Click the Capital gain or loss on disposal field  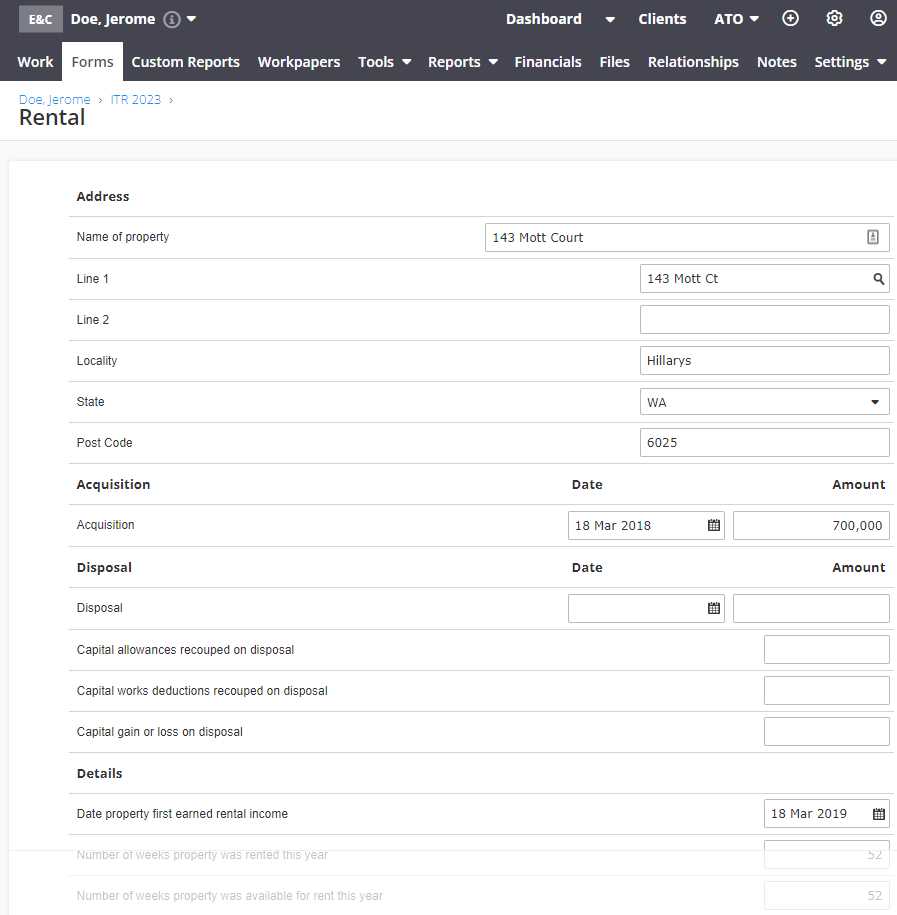pyautogui.click(x=826, y=731)
